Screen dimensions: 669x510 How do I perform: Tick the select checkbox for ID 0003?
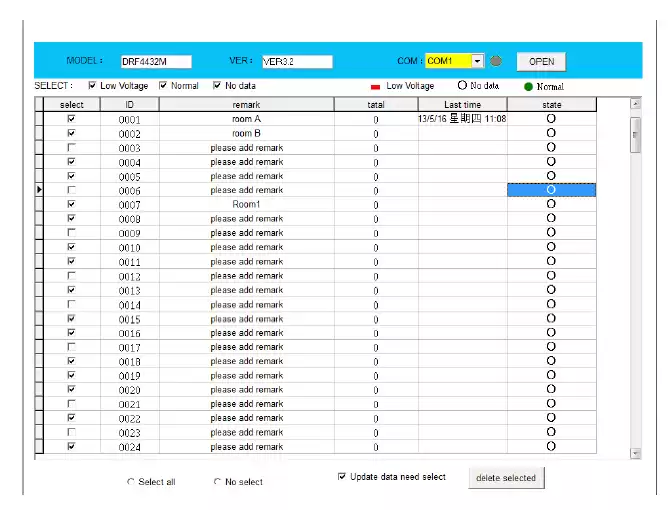(x=71, y=148)
